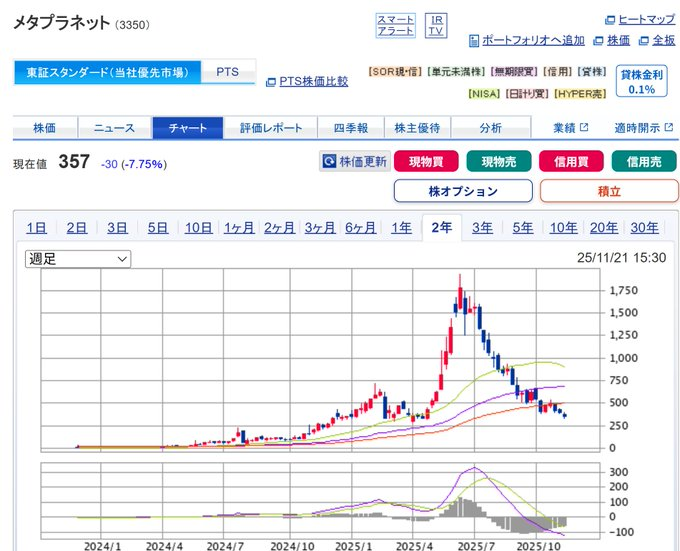Open the 適時開示 external link

[x=643, y=128]
